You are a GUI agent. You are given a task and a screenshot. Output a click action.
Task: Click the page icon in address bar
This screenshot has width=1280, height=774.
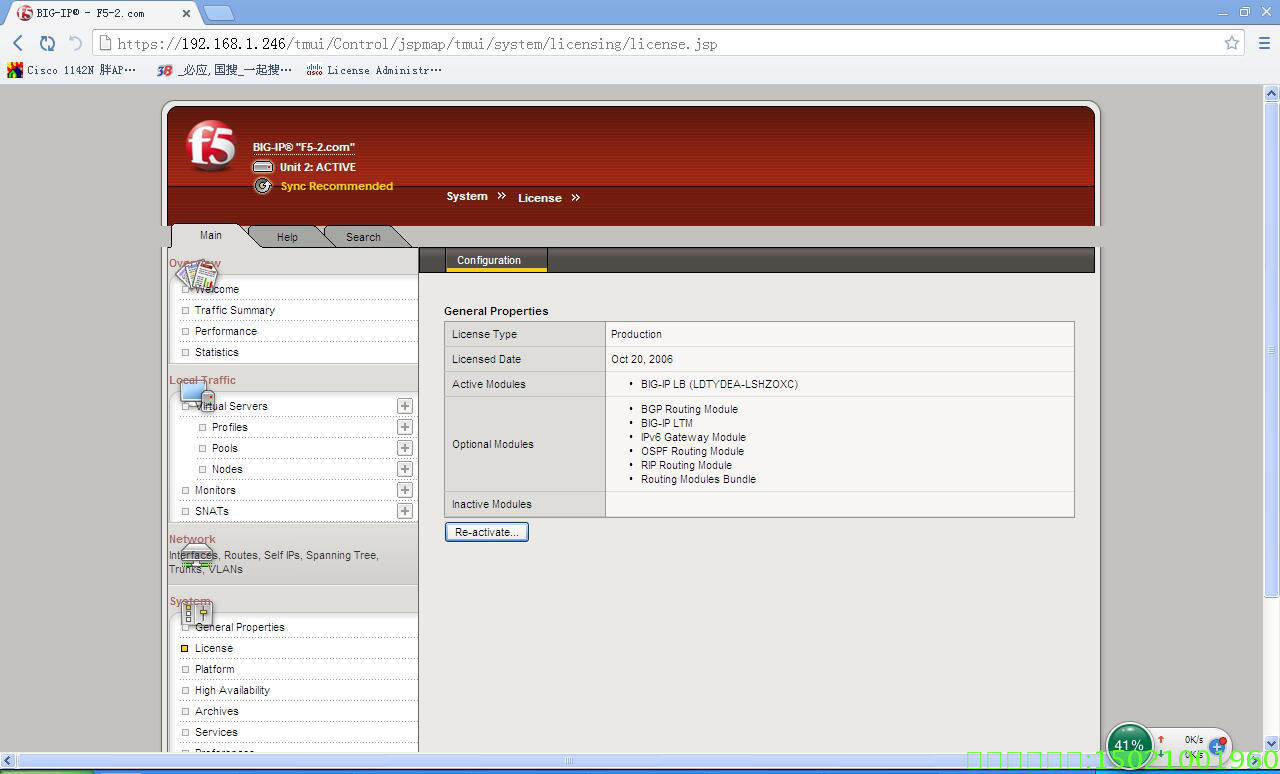pyautogui.click(x=104, y=43)
